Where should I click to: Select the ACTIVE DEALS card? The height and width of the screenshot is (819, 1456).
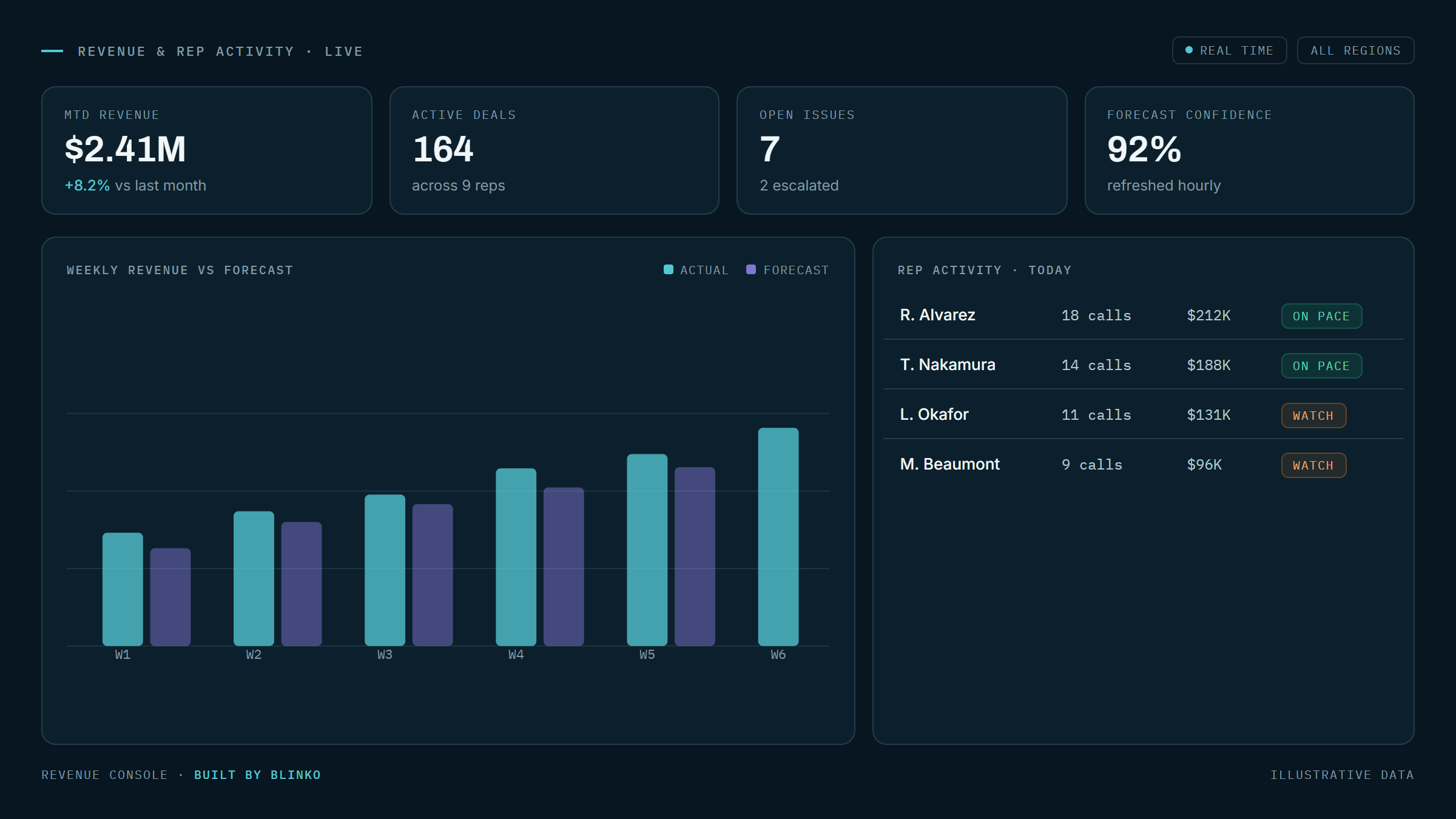click(x=554, y=150)
